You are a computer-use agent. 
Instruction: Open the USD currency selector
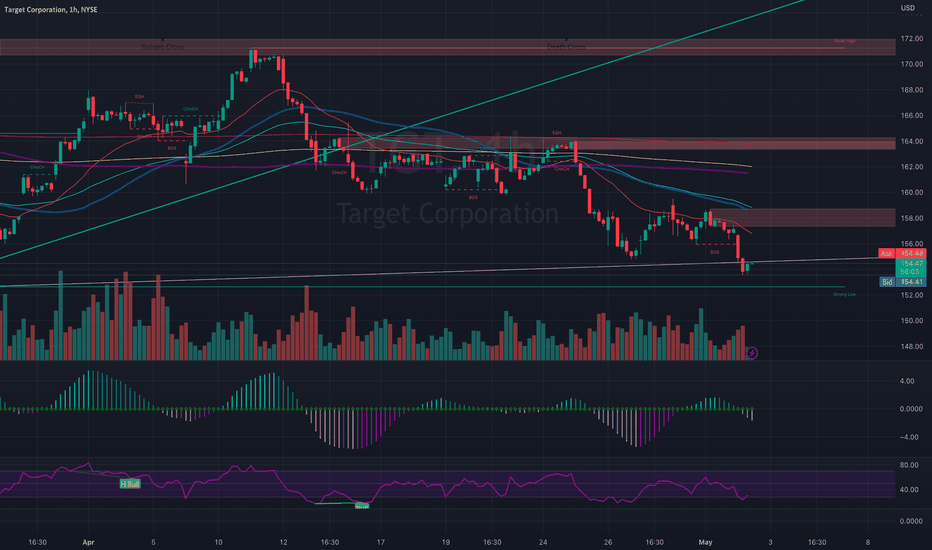908,8
